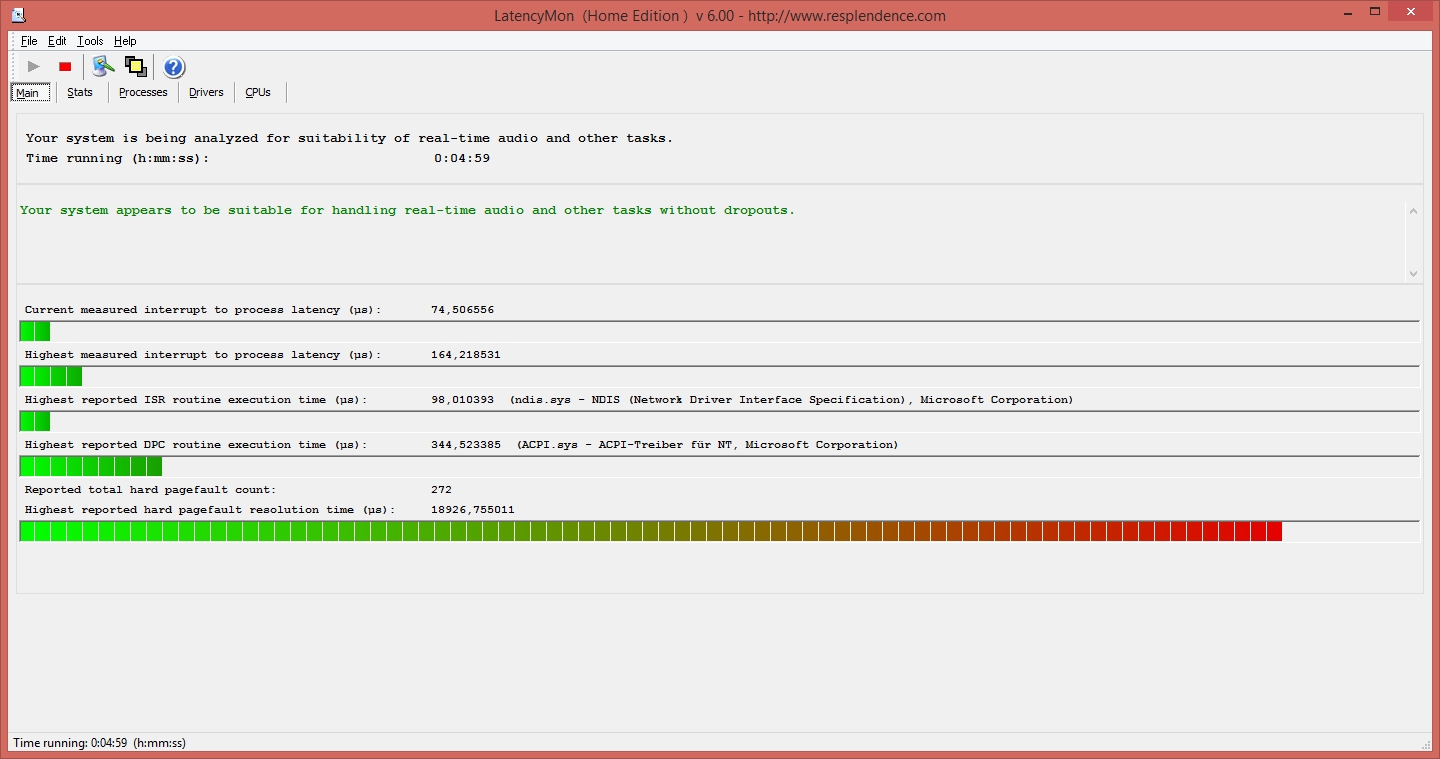Open help via the blue question mark
This screenshot has width=1440, height=759.
174,67
